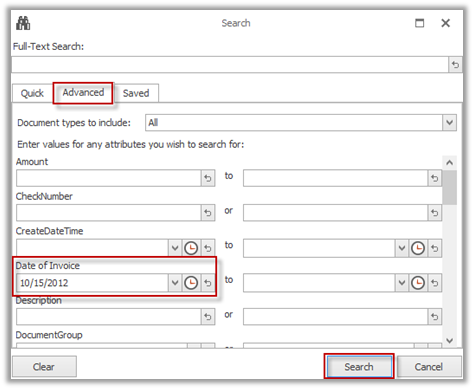Image resolution: width=475 pixels, height=390 pixels.
Task: Open clock time picker for CreateDateTime end
Action: pos(418,248)
